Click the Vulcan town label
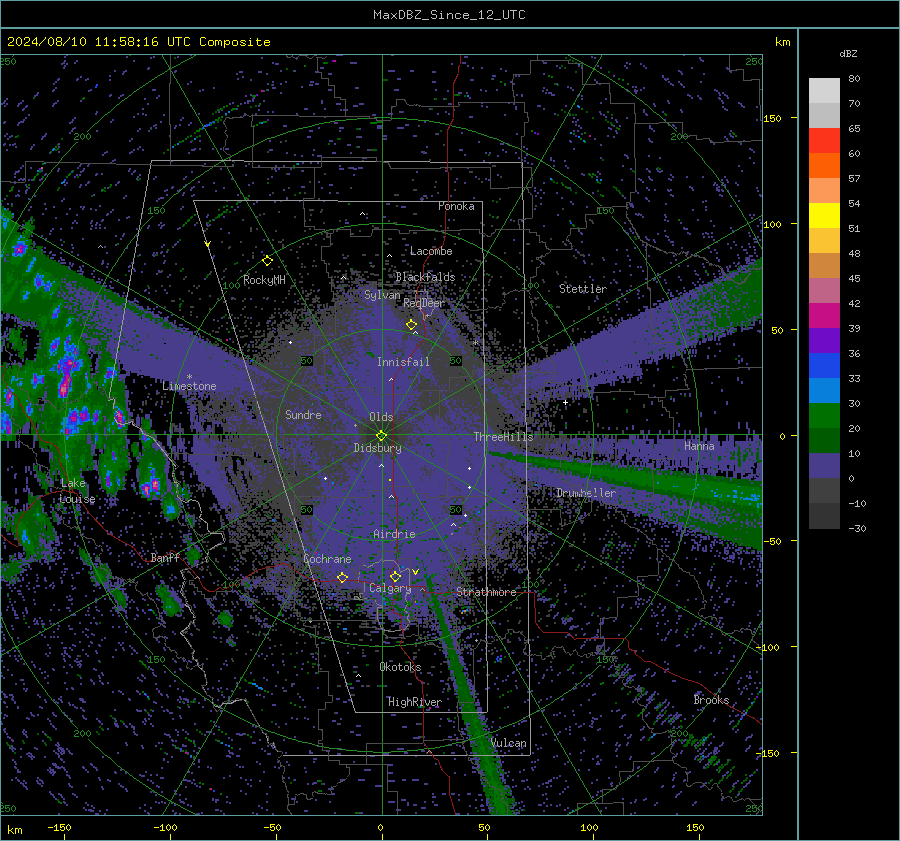The image size is (900, 841). click(x=508, y=743)
